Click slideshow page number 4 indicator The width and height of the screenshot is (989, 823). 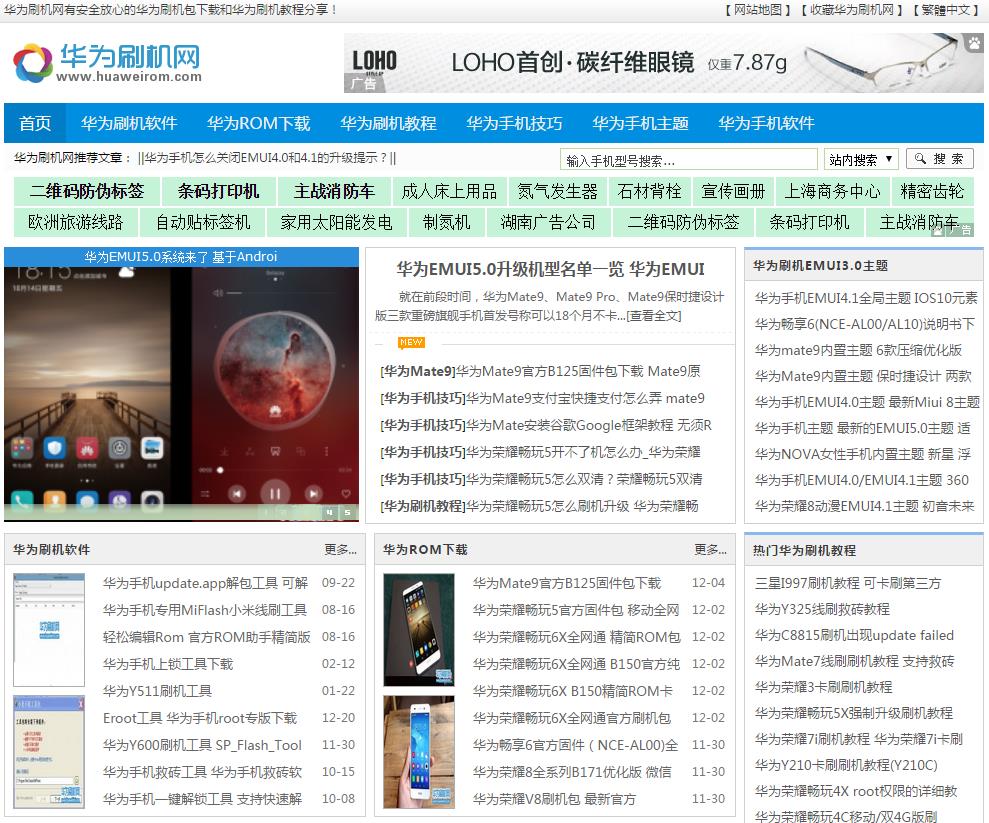pyautogui.click(x=329, y=513)
